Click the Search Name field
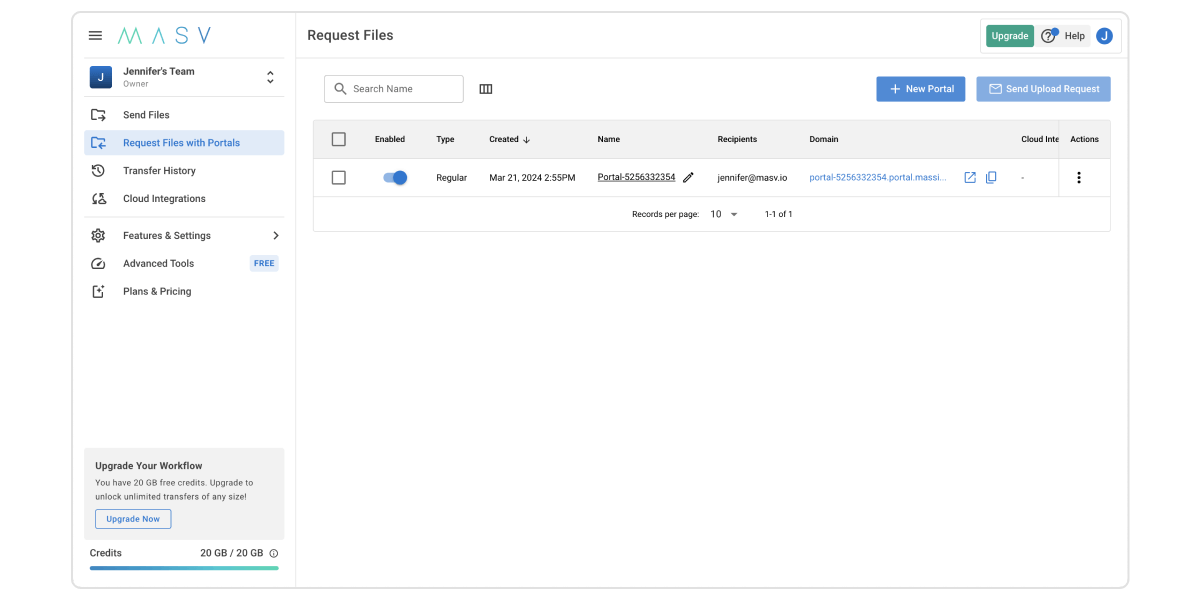Viewport: 1200px width, 600px height. coord(394,89)
